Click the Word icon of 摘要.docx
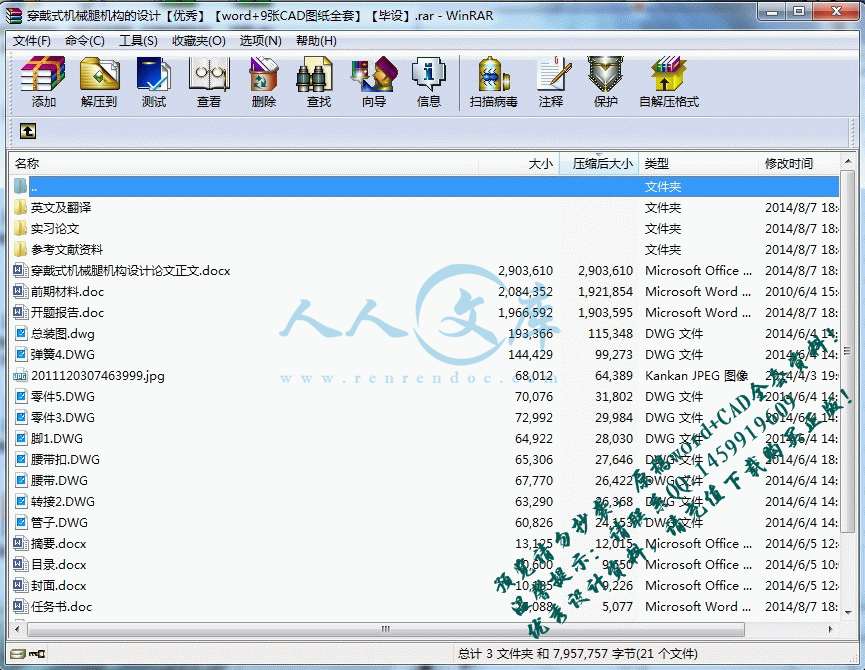The width and height of the screenshot is (865, 670). tap(20, 544)
